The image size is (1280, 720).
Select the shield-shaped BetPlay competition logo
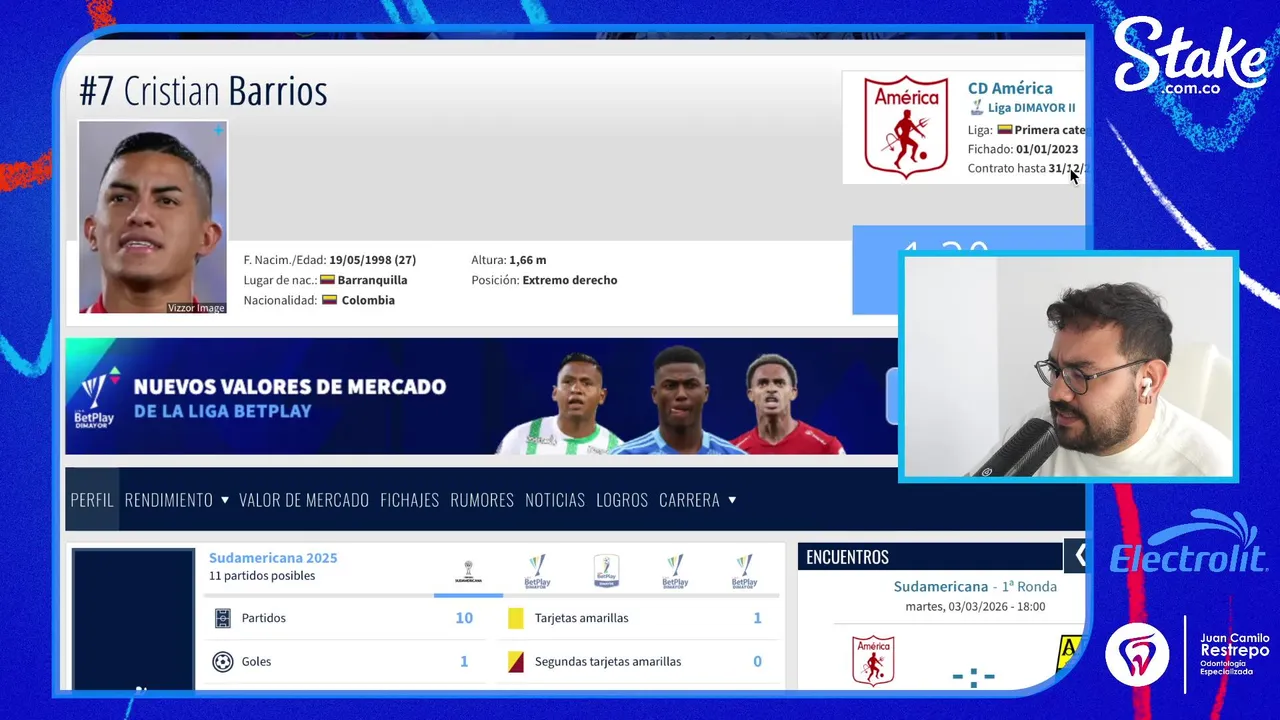[x=606, y=571]
